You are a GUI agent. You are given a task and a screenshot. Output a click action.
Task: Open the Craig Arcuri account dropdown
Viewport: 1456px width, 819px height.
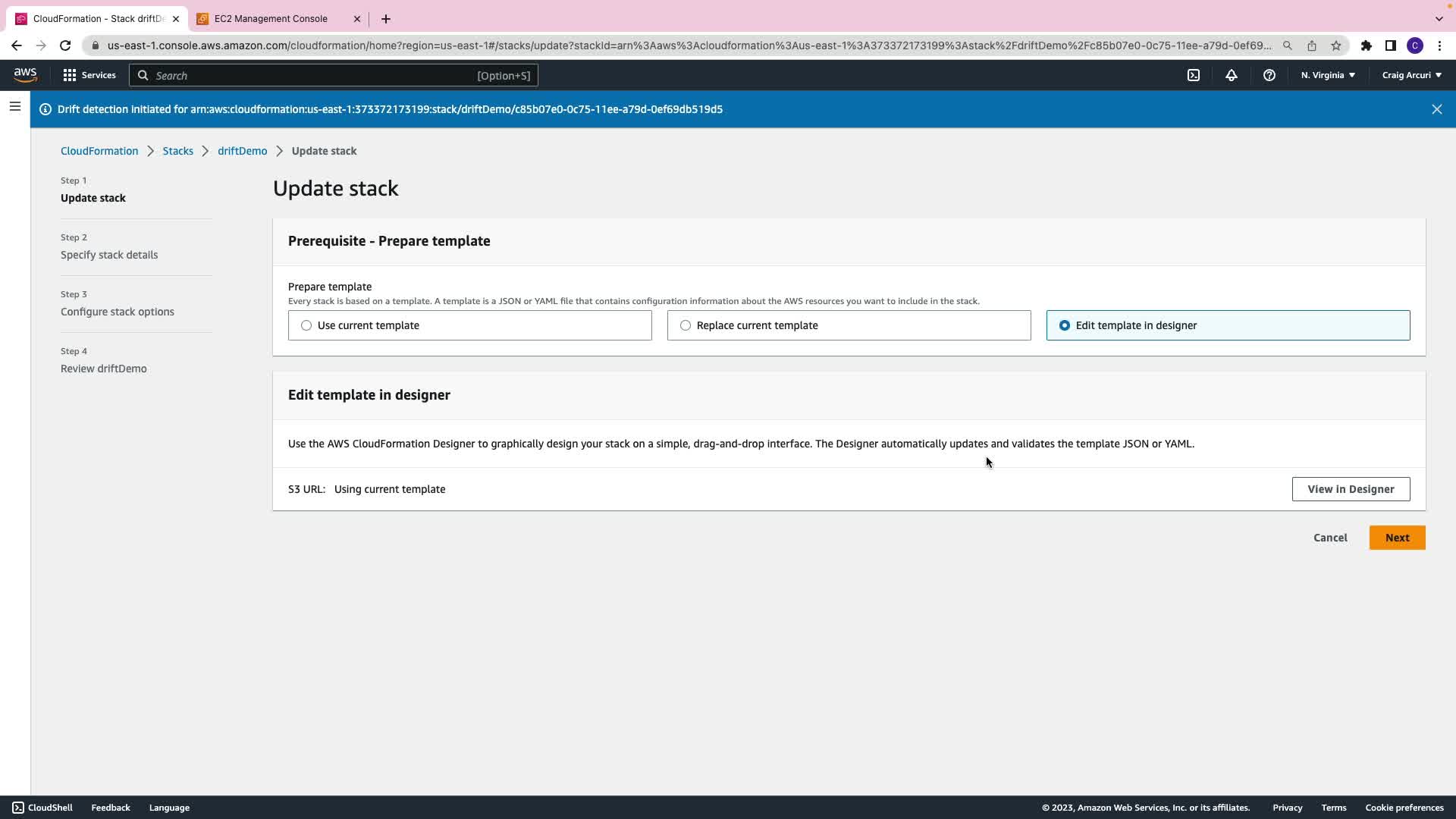1411,75
